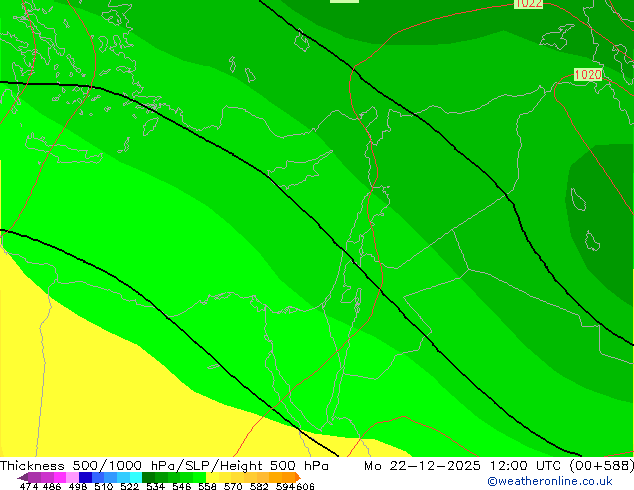Click the 486 legend value
Viewport: 634px width, 490px height.
pos(52,486)
